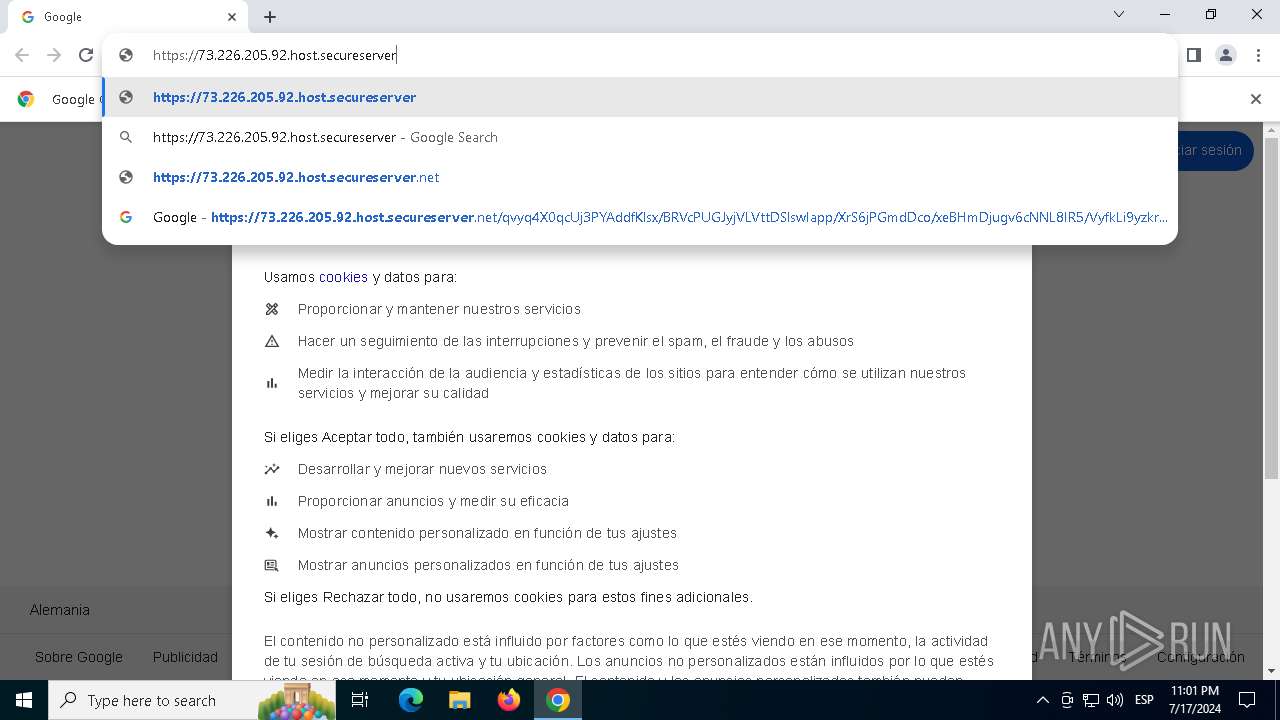Select the Google tab

pyautogui.click(x=127, y=17)
